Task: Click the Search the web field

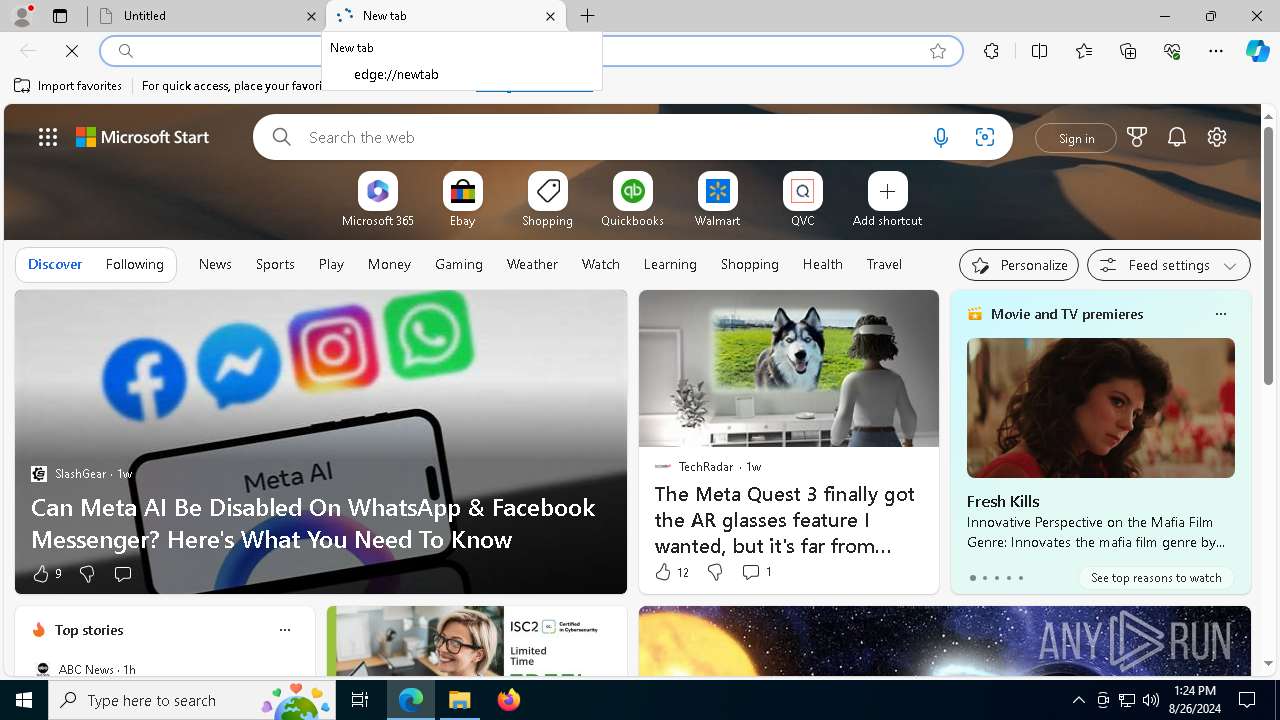Action: pyautogui.click(x=610, y=138)
